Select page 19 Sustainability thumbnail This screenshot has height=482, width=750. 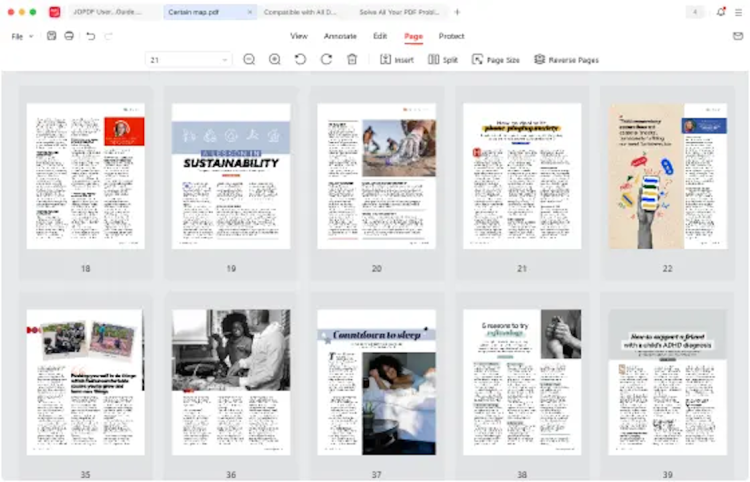(x=231, y=176)
